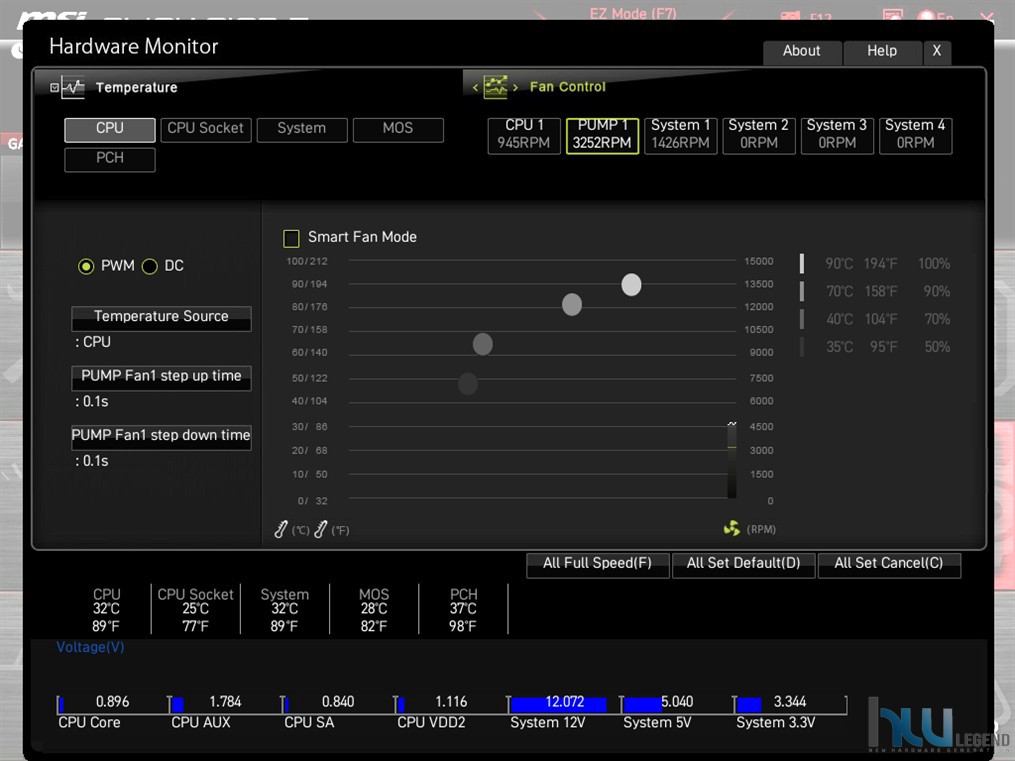
Task: Click the Fahrenheit thermometer icon
Action: click(x=320, y=529)
